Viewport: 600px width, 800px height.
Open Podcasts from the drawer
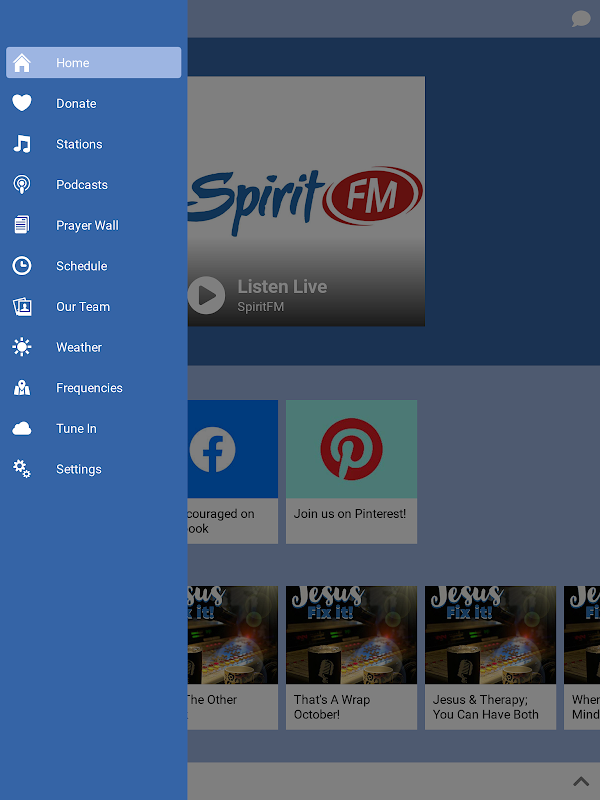tap(93, 184)
